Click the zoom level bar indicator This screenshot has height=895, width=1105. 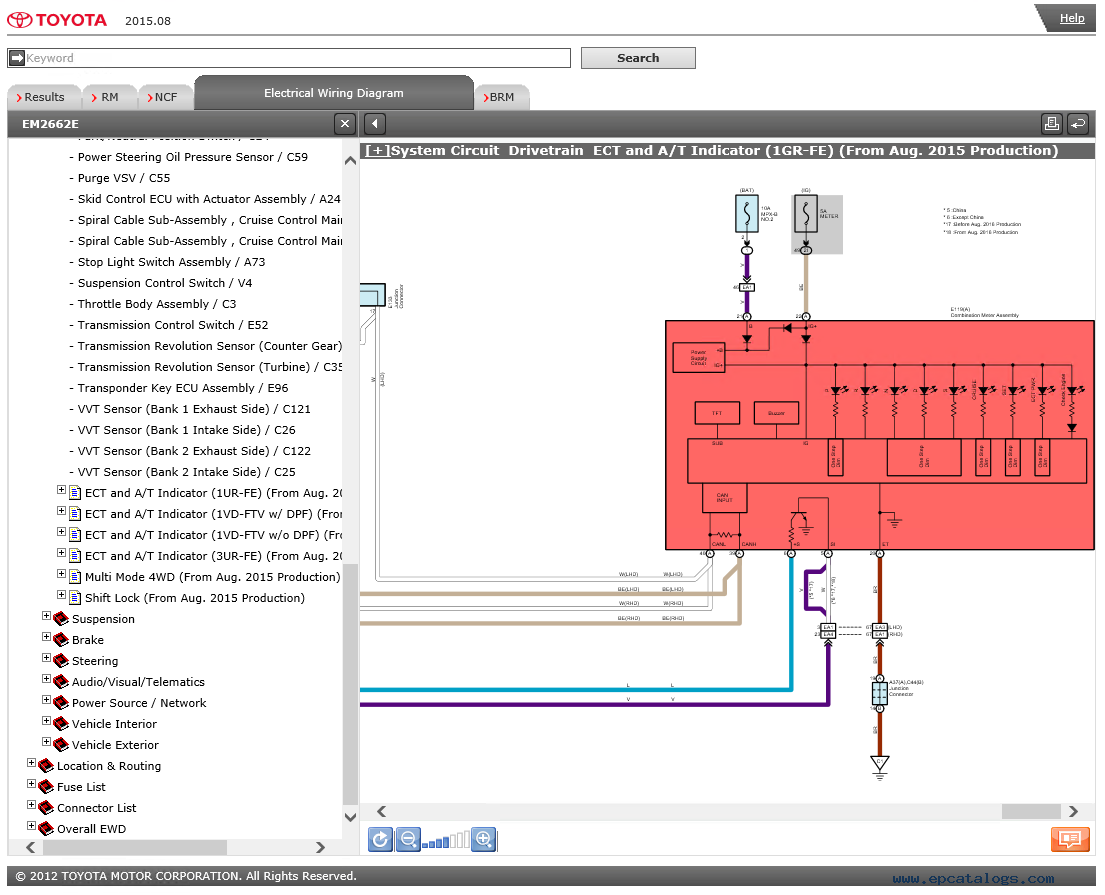445,840
